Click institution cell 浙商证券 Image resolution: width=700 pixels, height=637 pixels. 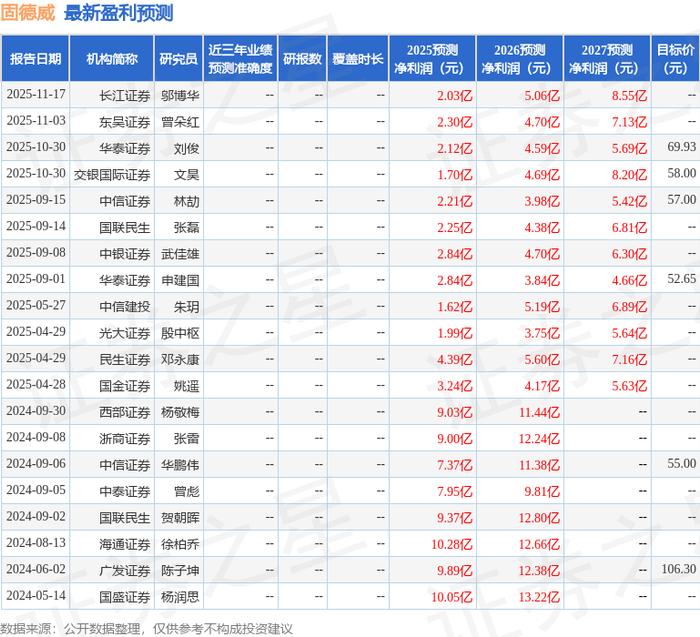pos(125,438)
